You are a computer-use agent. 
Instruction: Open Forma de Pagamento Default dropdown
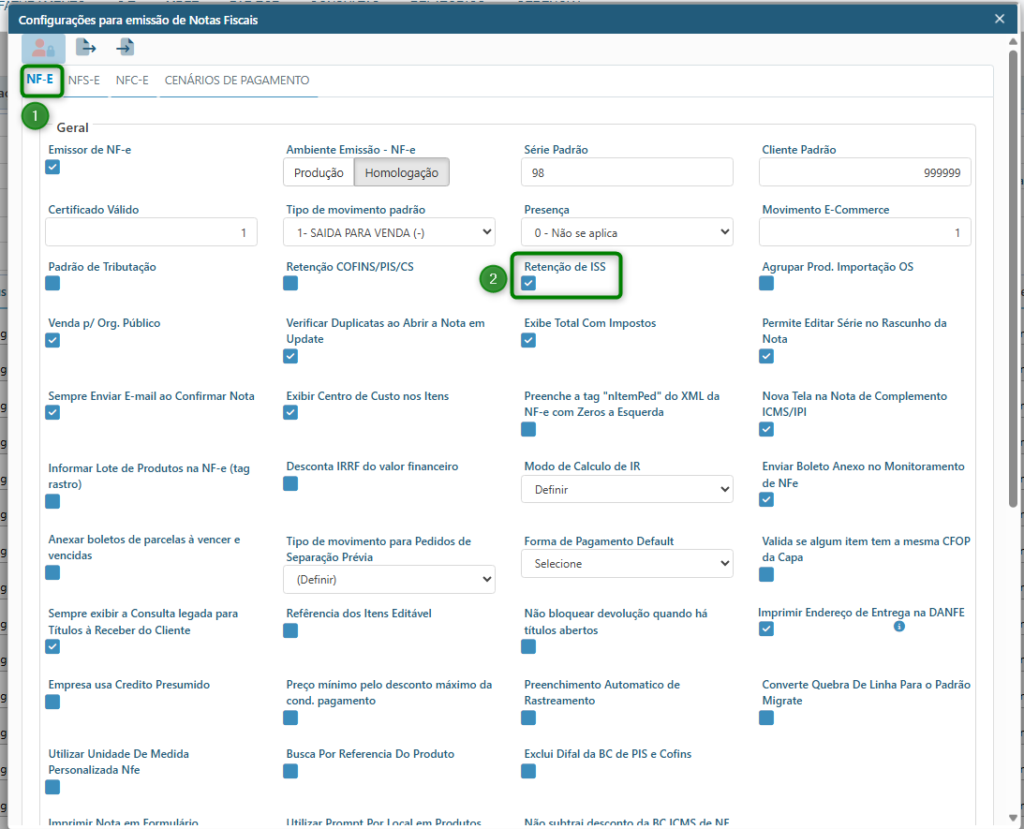628,564
